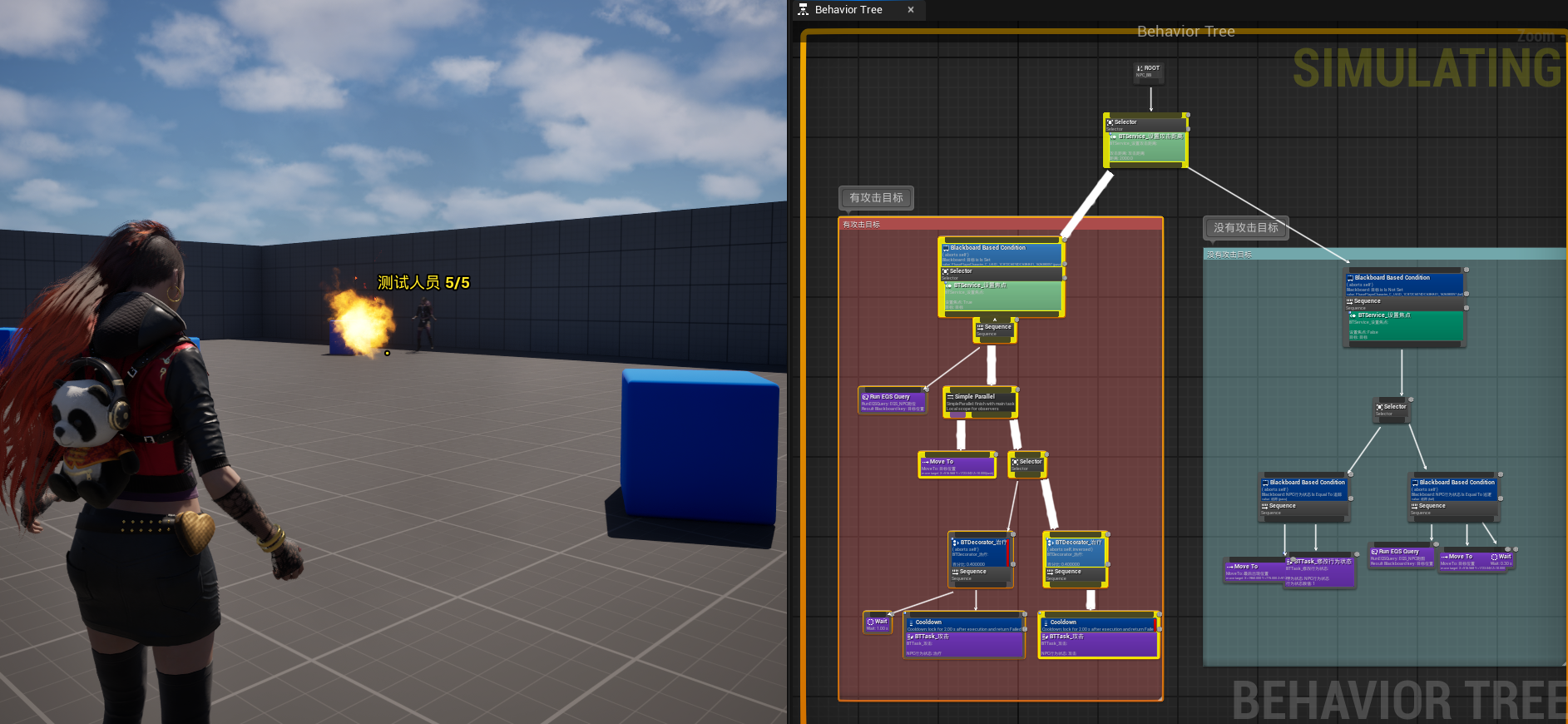Select the left BTTask_攻击 task under the unhighlighted Cooldown
This screenshot has width=1568, height=724.
click(964, 645)
